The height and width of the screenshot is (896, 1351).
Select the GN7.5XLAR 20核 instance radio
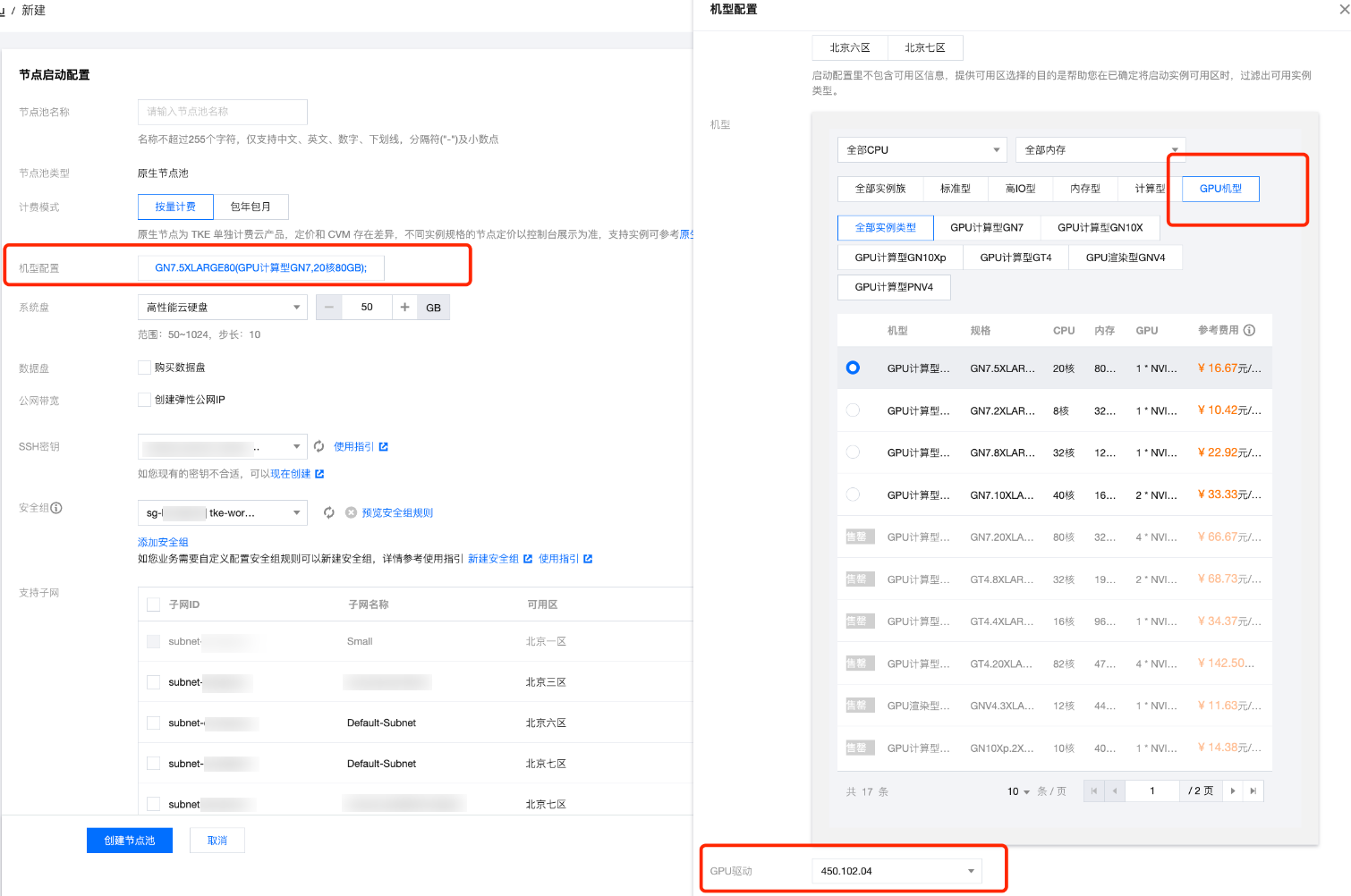click(x=853, y=368)
